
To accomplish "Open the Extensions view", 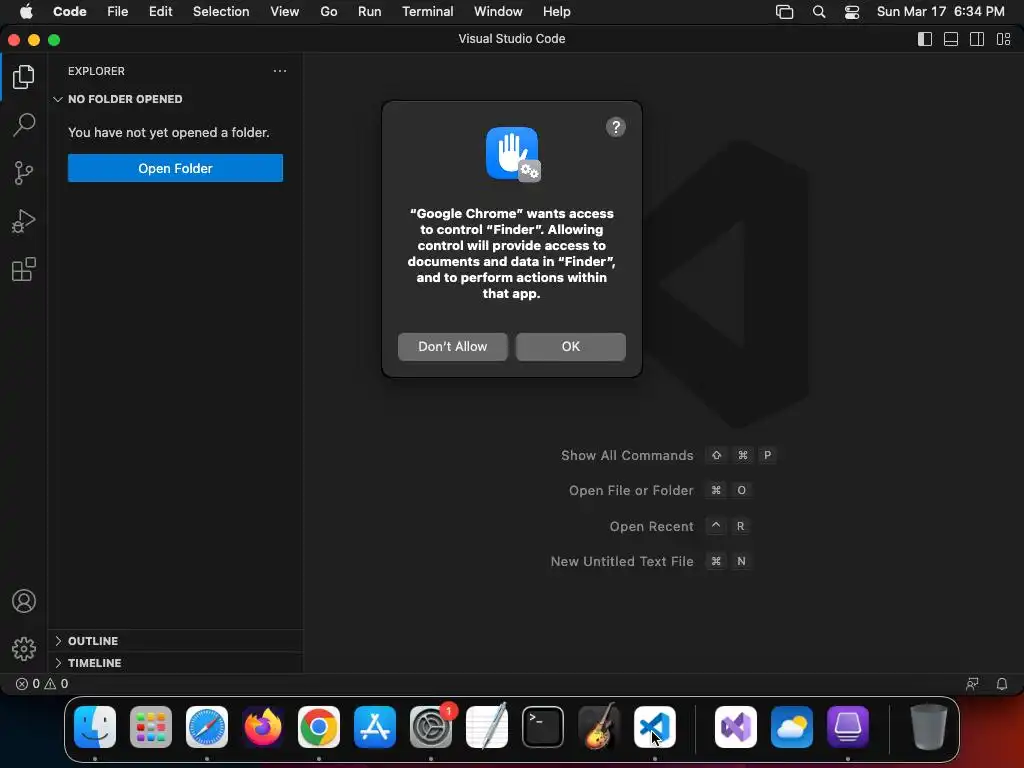I will [x=24, y=269].
